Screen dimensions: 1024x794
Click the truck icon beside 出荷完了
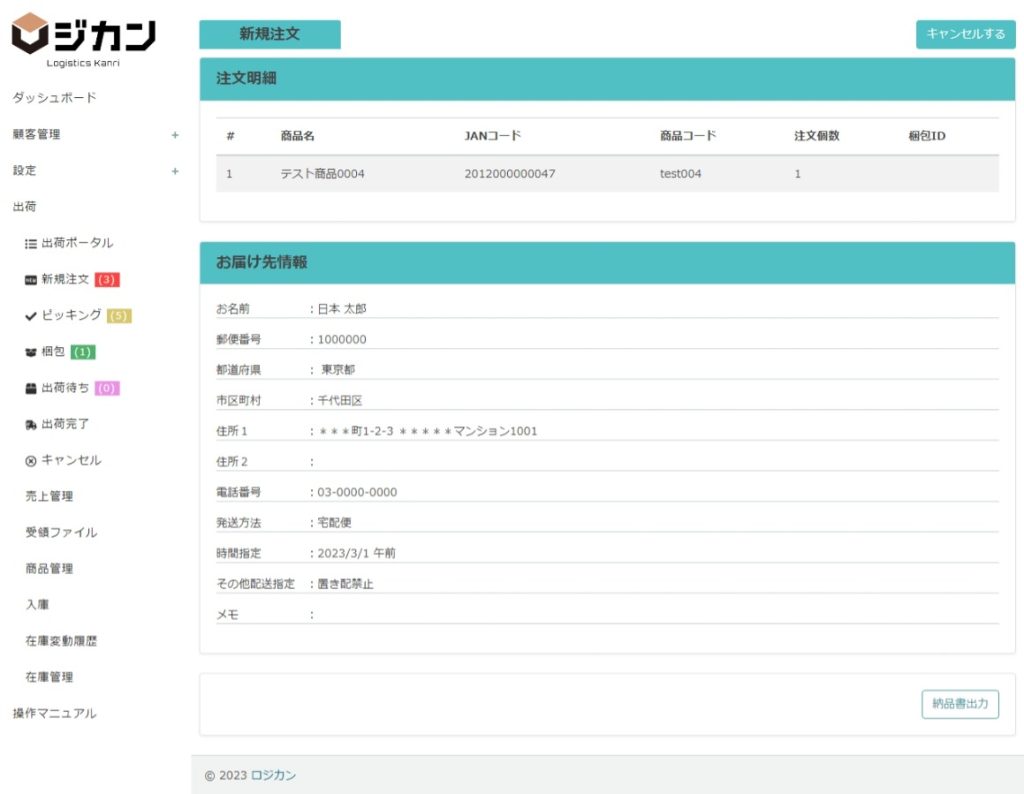pyautogui.click(x=31, y=424)
